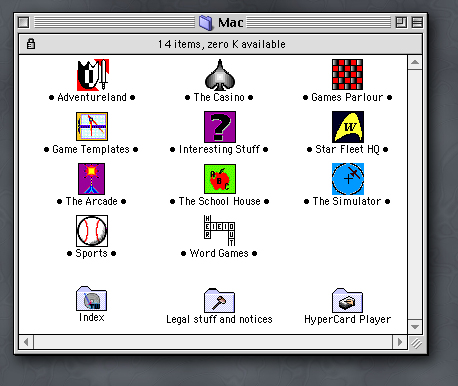Viewport: 458px width, 386px height.
Task: Click the Games Parlour checkerboard icon
Action: pos(347,75)
